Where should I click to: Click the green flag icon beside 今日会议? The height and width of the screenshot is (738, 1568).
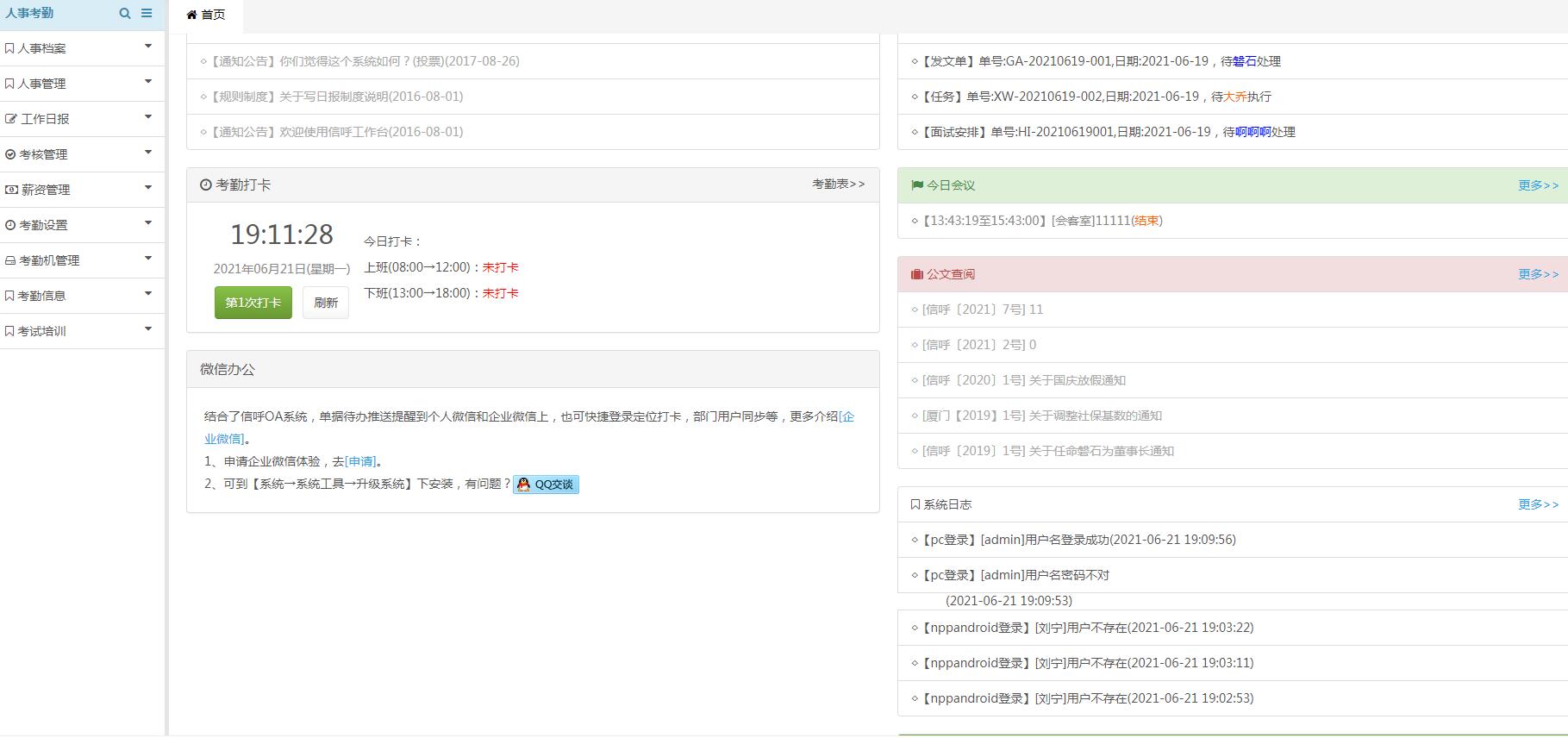pyautogui.click(x=916, y=185)
